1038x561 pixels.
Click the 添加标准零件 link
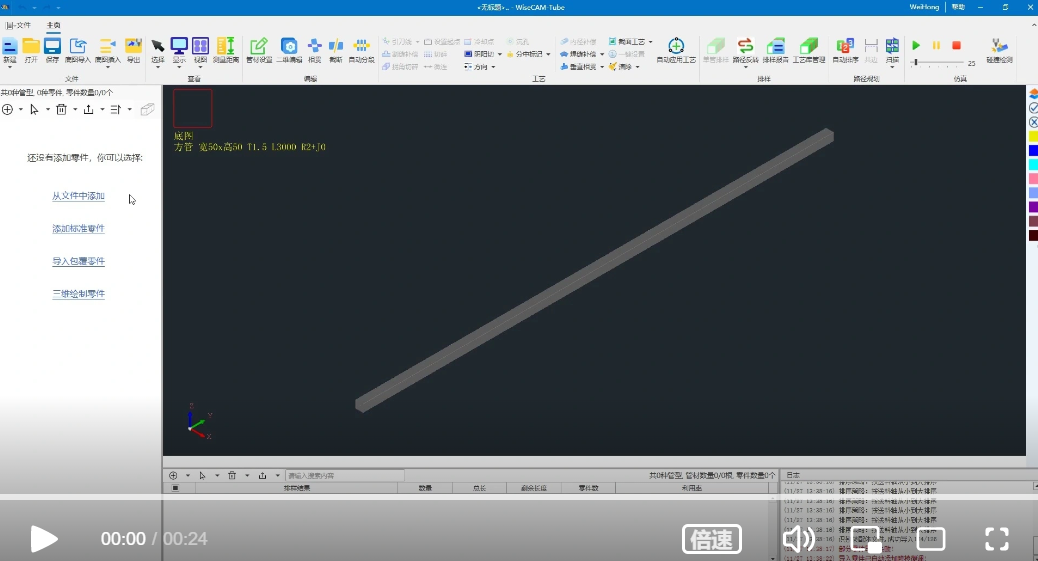[x=78, y=229]
